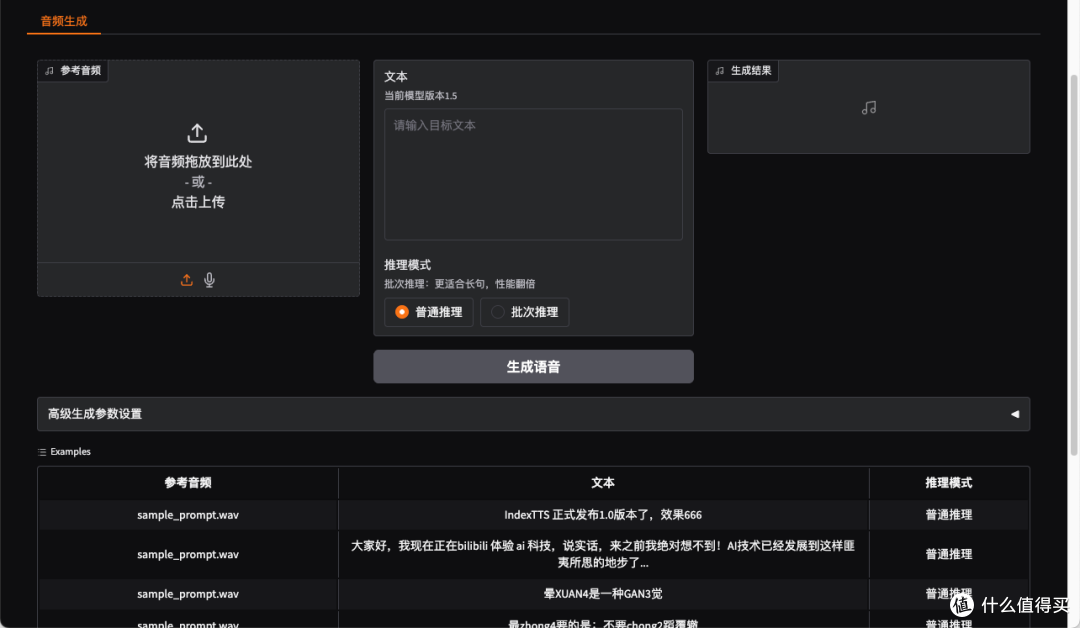Click inside the target text input field
The image size is (1080, 628).
click(533, 173)
